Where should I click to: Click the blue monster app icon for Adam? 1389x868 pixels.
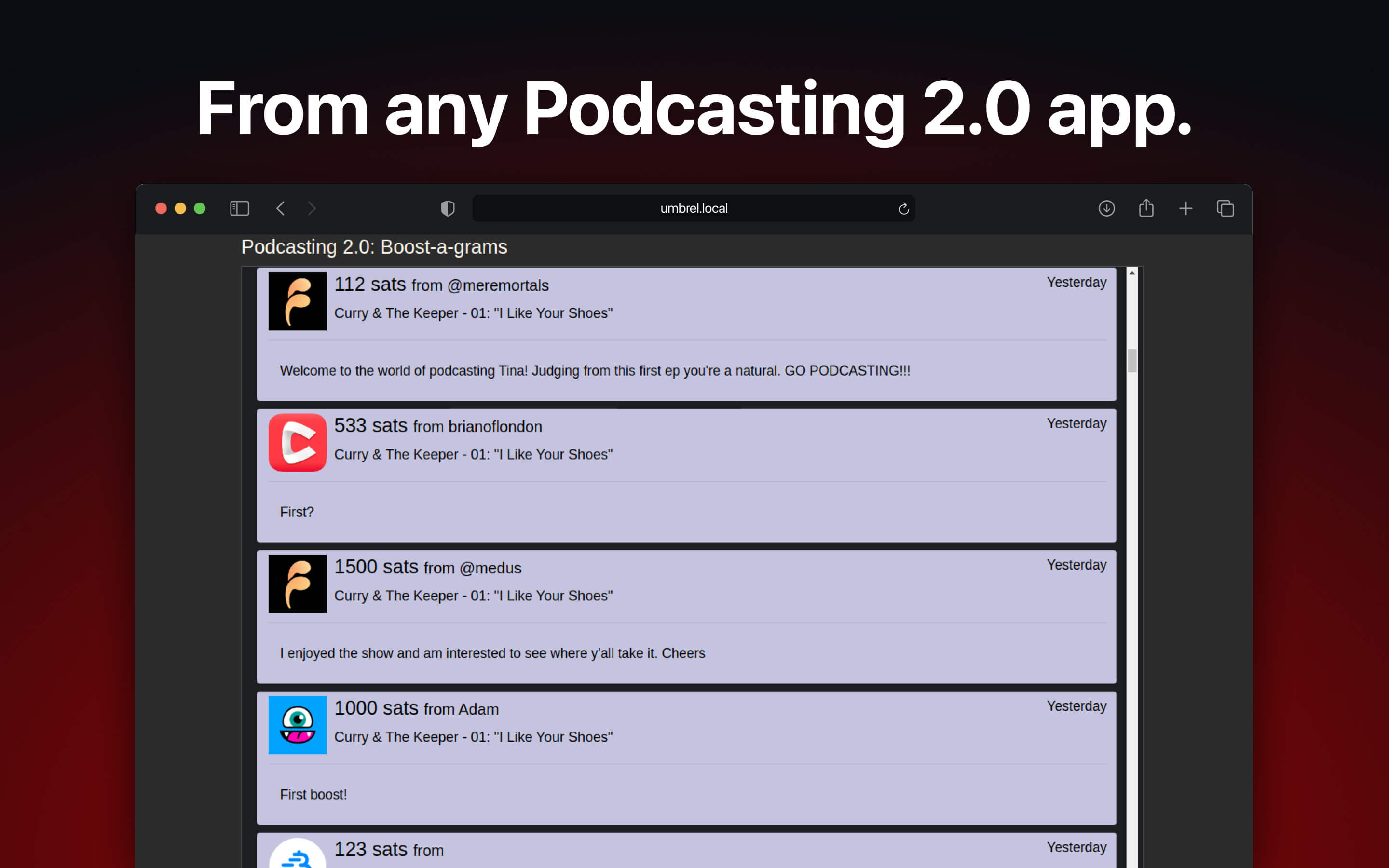[297, 725]
